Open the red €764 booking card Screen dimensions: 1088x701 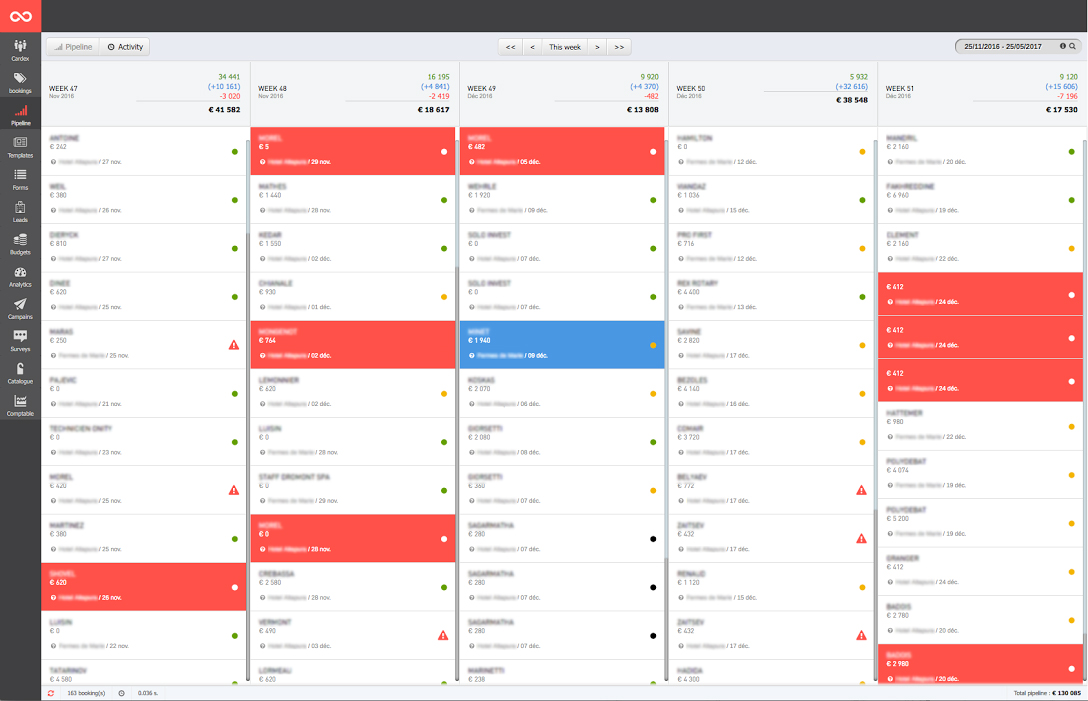tap(352, 344)
